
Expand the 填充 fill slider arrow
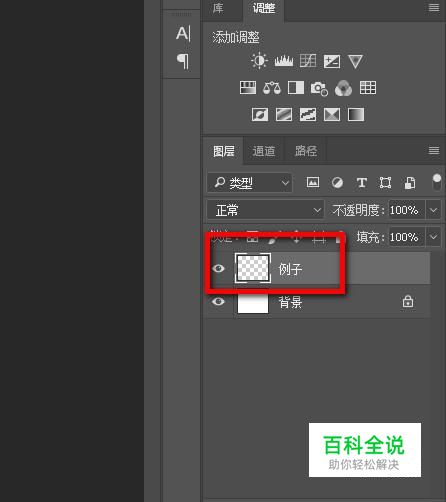433,237
